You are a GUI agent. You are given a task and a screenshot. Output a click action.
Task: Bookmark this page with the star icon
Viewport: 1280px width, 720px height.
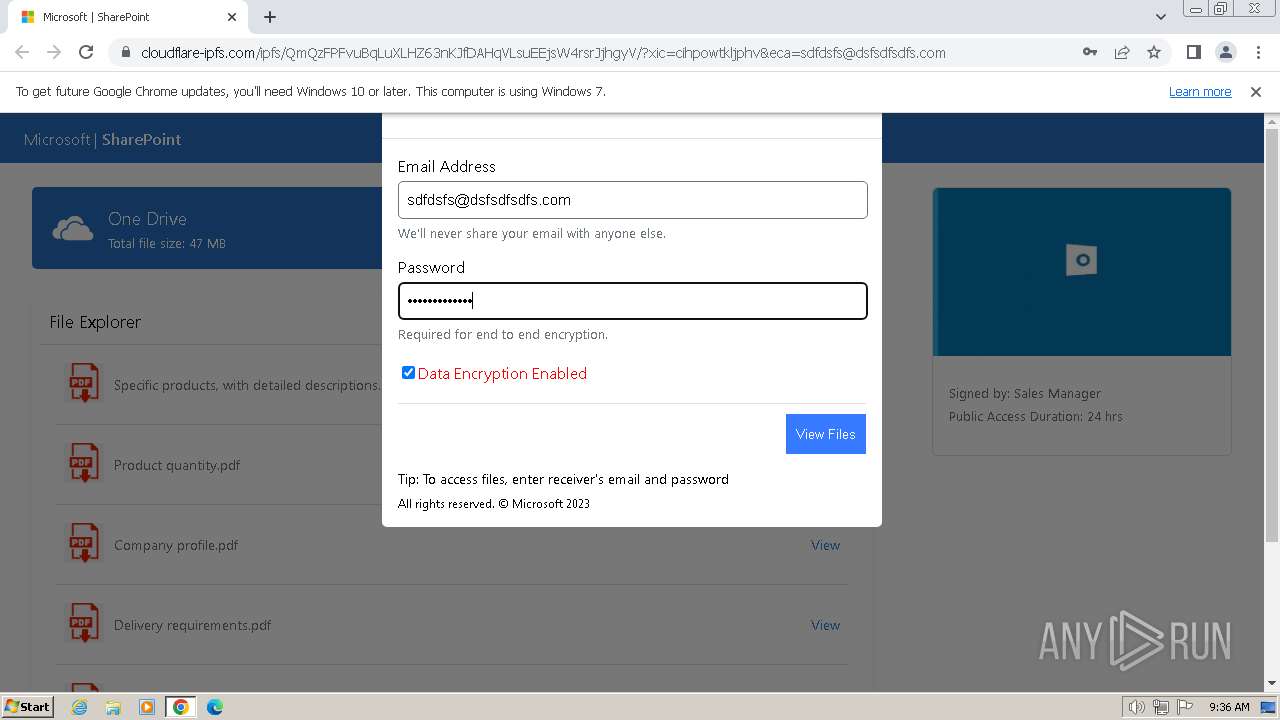(1154, 52)
